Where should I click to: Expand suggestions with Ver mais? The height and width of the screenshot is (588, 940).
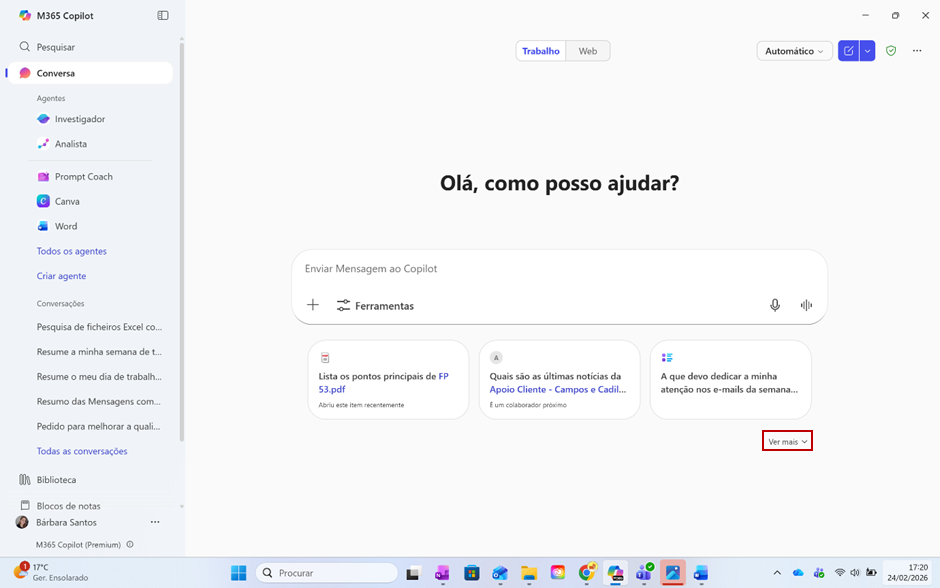coord(787,441)
